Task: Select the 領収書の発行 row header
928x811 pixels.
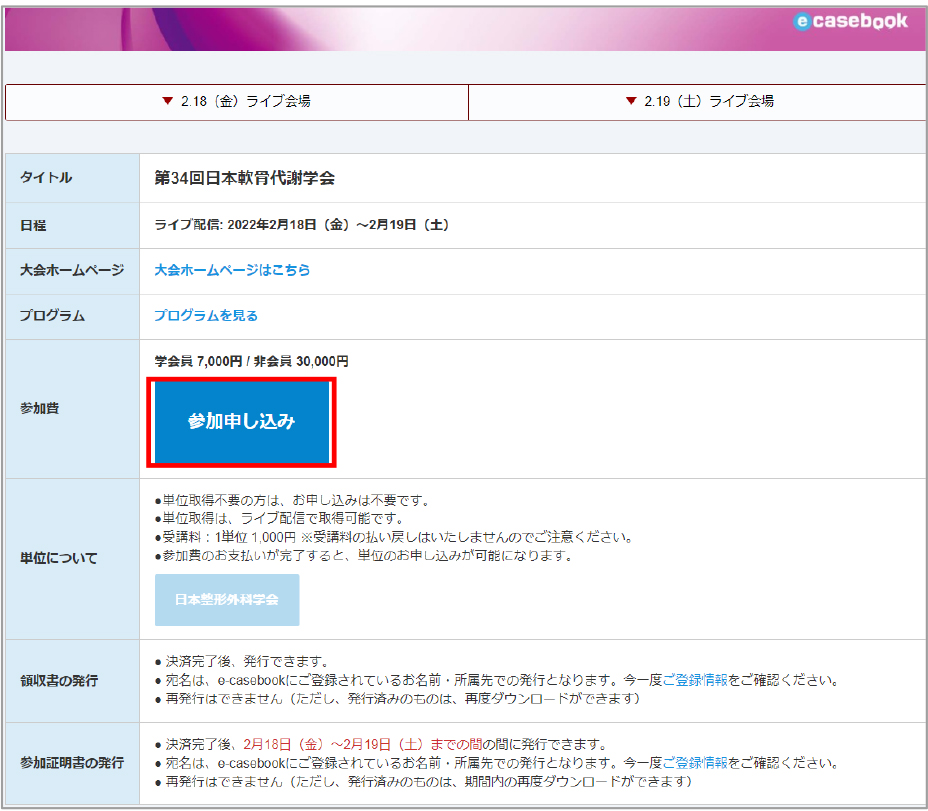Action: (x=72, y=681)
